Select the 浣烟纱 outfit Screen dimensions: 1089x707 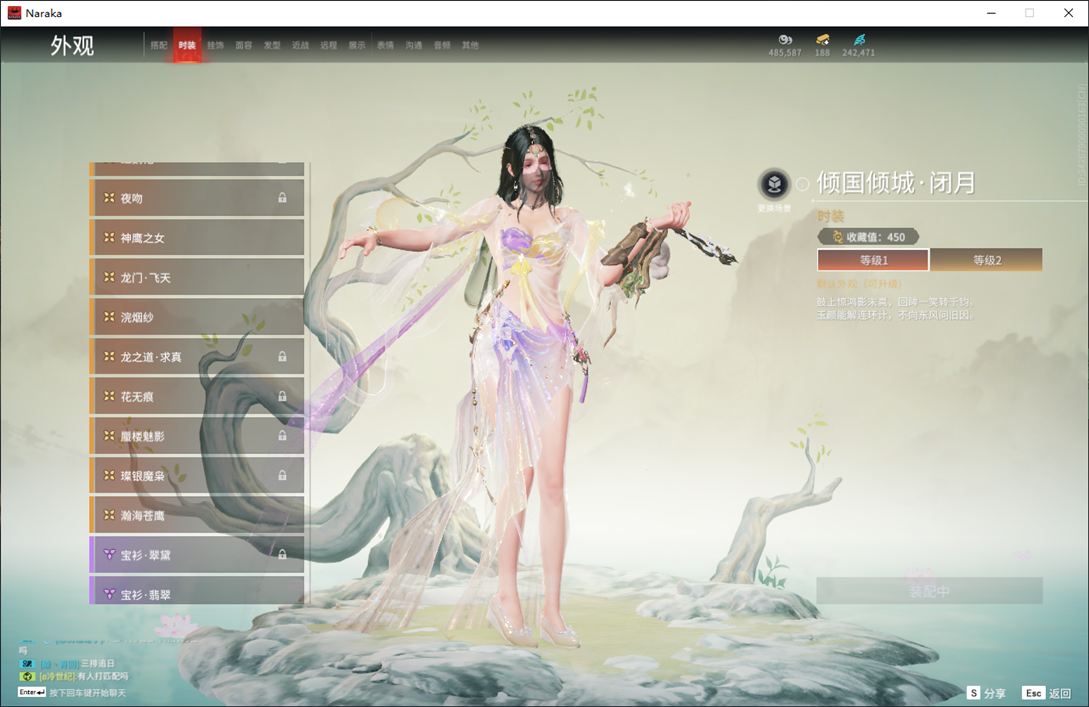pyautogui.click(x=197, y=317)
